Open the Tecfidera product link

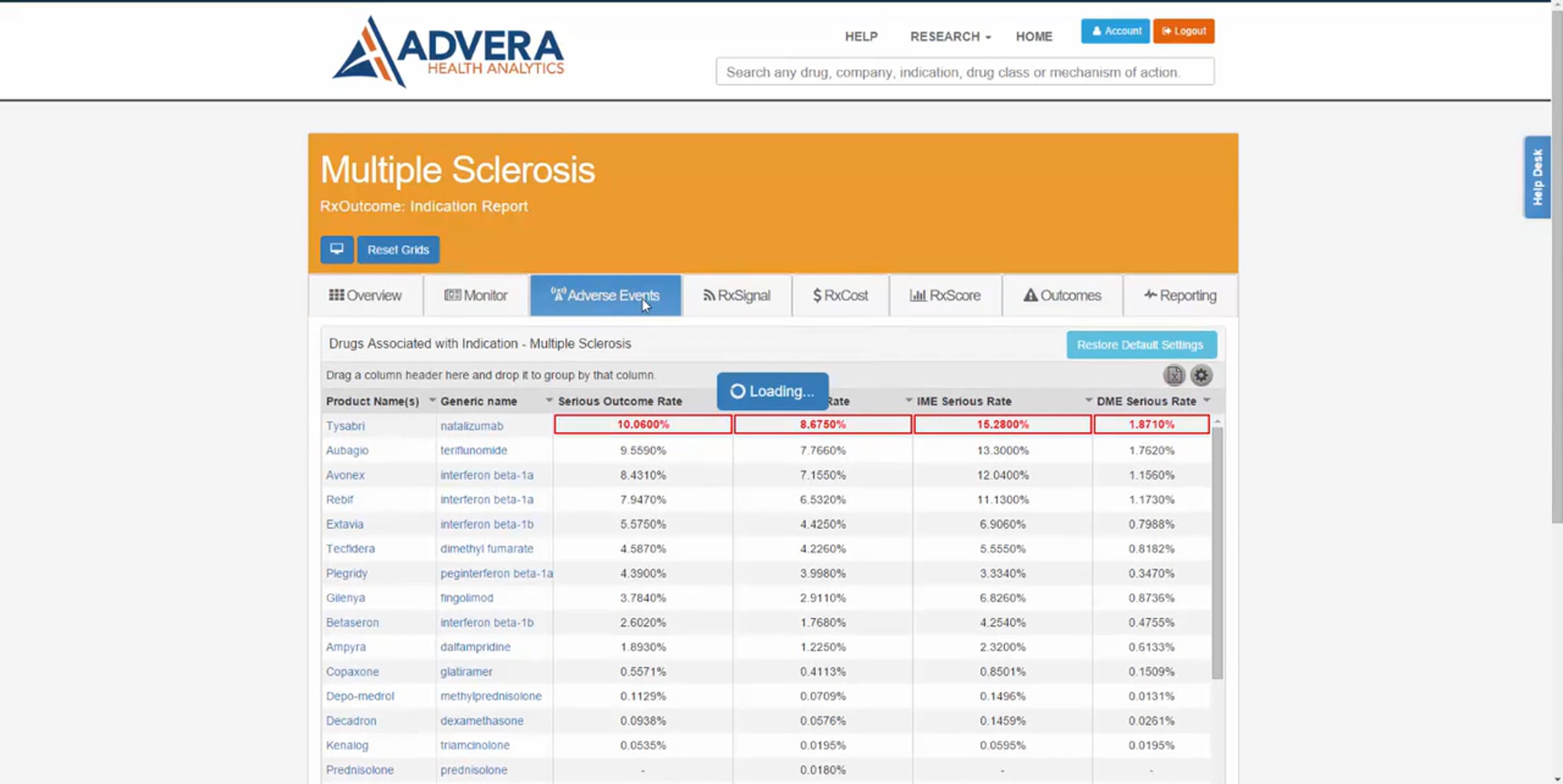350,548
